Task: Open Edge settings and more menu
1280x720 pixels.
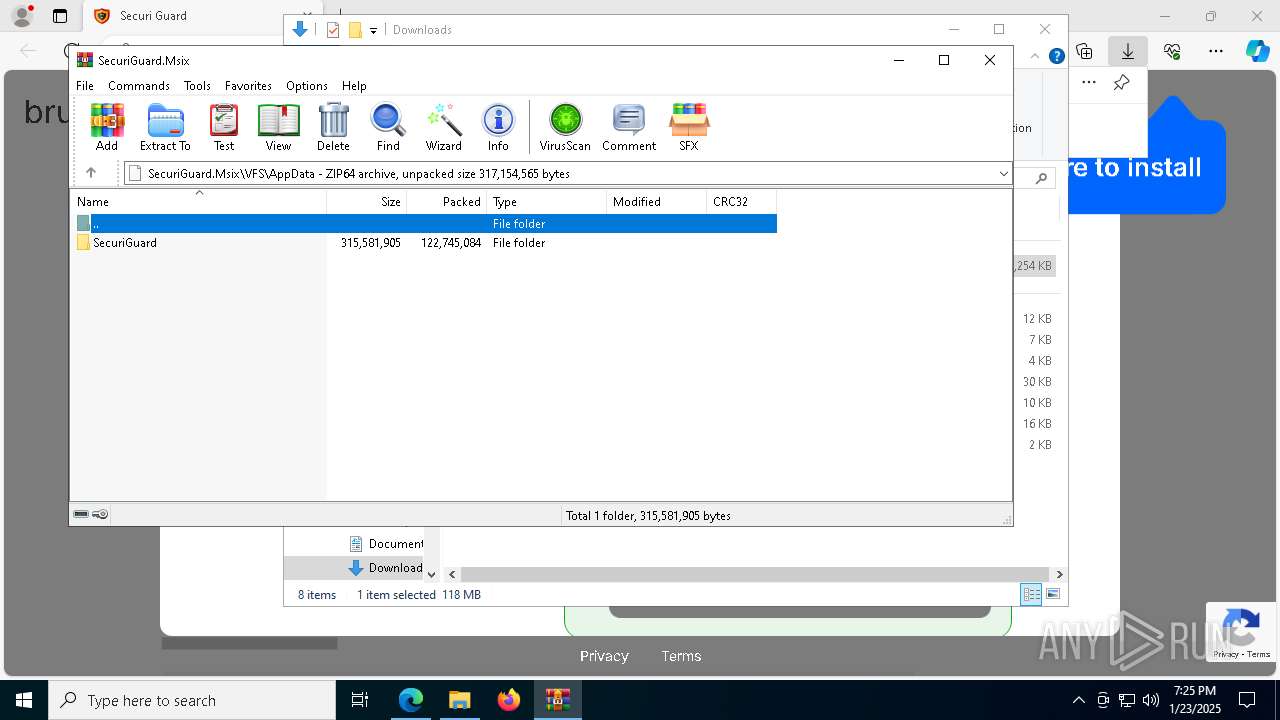Action: (x=1216, y=51)
